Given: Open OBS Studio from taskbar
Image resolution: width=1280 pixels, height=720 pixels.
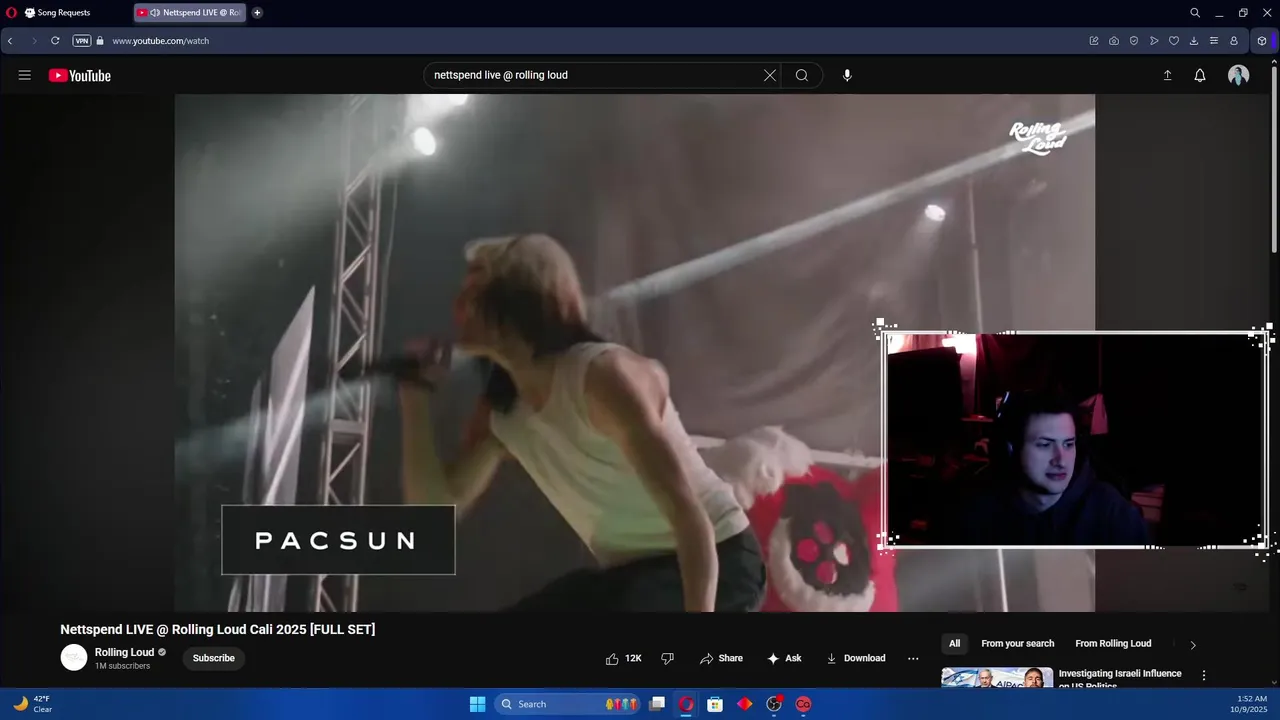Looking at the screenshot, I should pyautogui.click(x=774, y=704).
